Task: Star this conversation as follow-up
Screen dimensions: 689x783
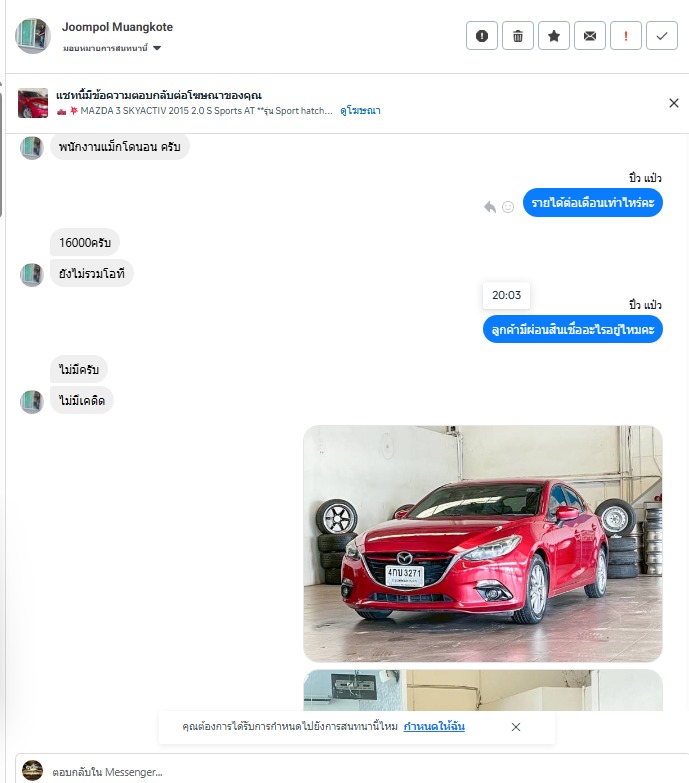Action: pyautogui.click(x=554, y=35)
